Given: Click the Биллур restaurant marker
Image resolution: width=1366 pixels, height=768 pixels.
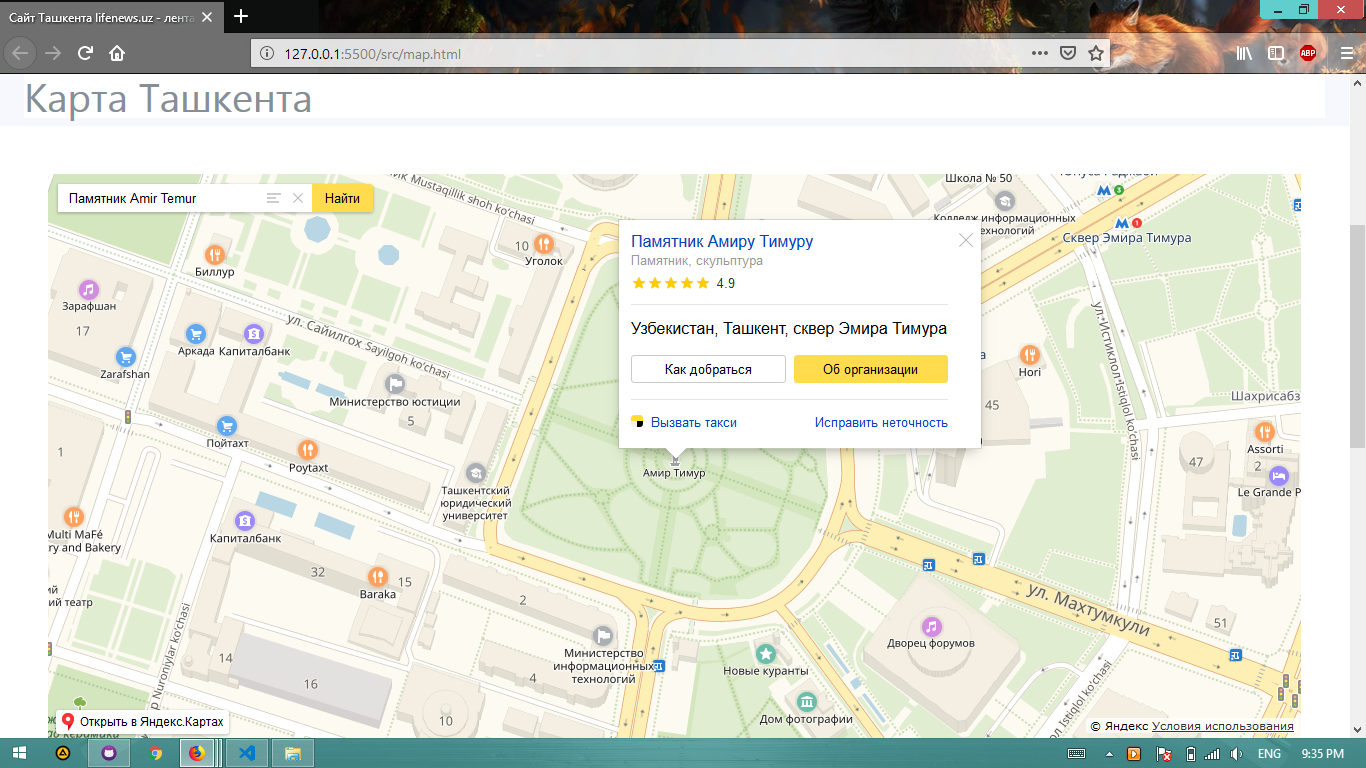Looking at the screenshot, I should coord(215,254).
